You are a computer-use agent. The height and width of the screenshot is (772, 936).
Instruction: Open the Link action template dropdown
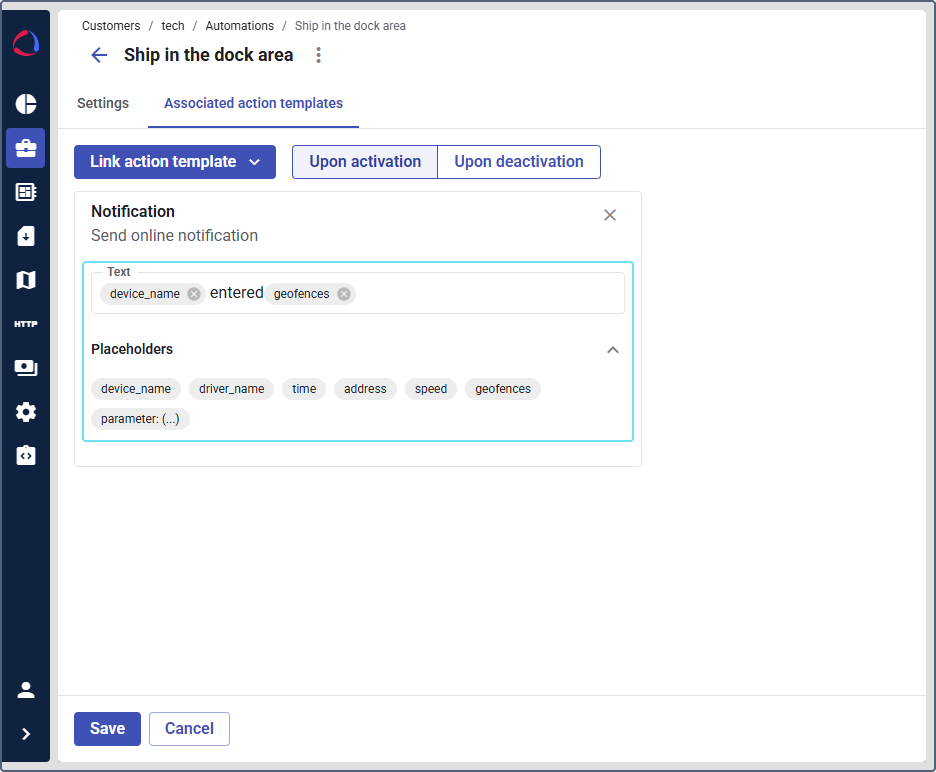[x=175, y=162]
